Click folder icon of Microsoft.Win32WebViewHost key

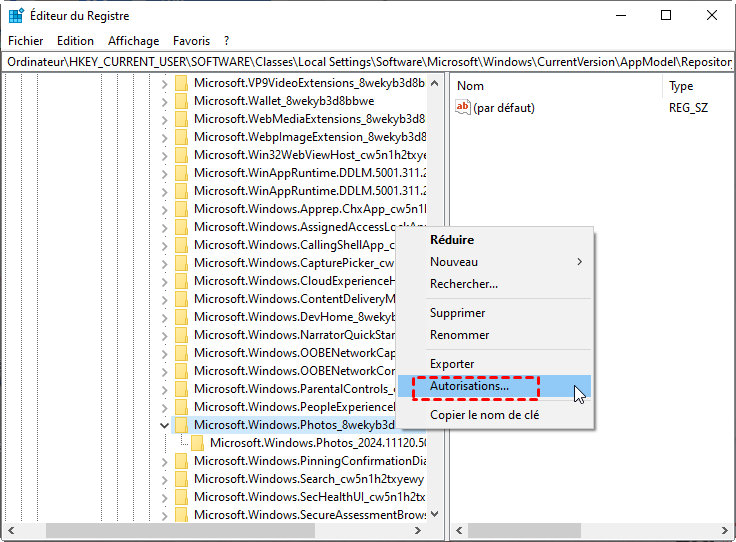181,155
